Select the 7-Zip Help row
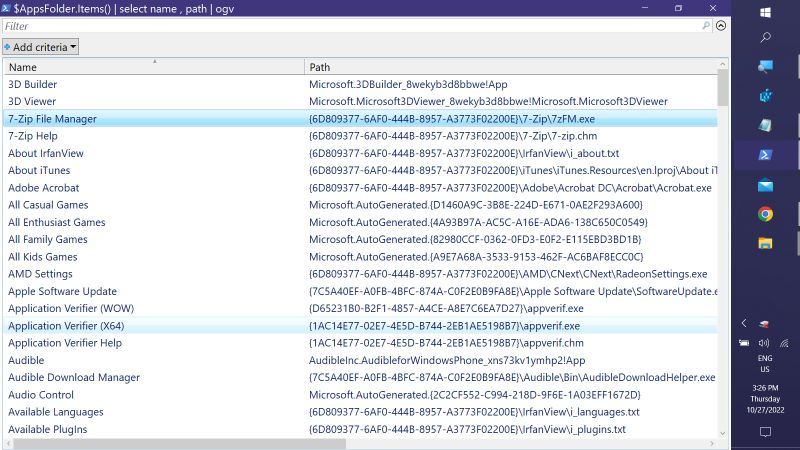This screenshot has width=800, height=450. [x=360, y=136]
